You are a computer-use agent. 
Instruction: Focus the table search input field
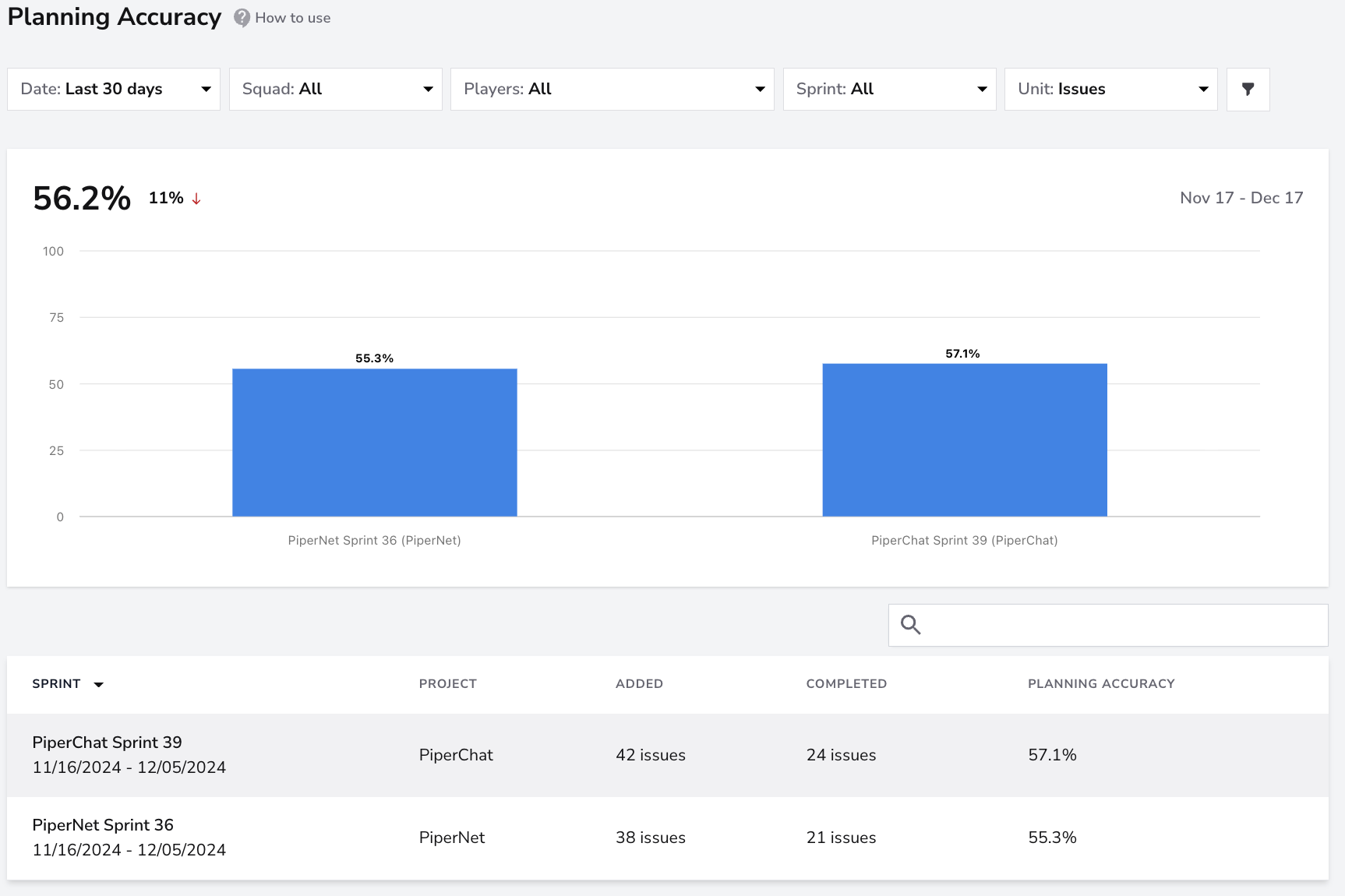(1108, 625)
